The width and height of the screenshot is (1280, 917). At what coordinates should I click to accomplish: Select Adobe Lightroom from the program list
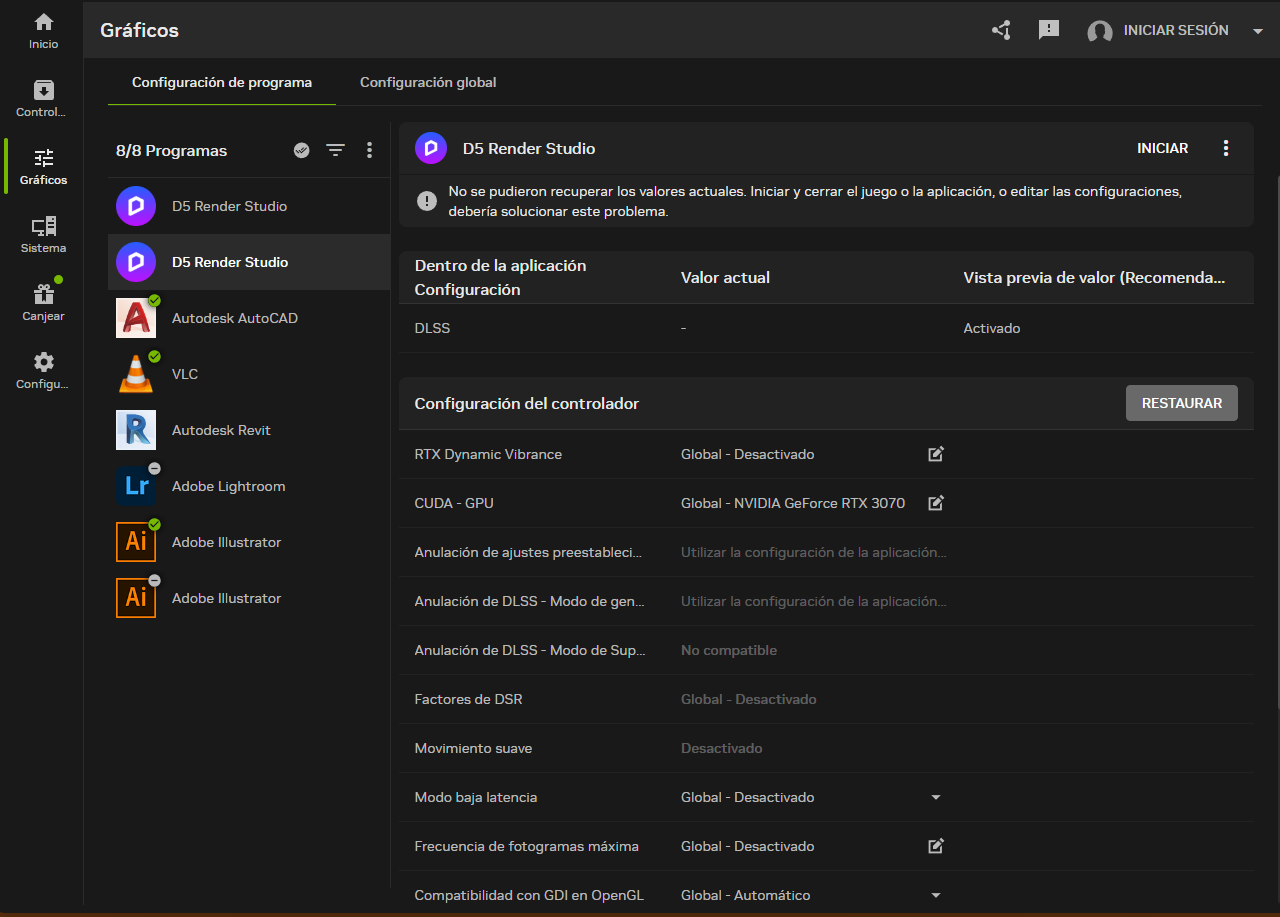tap(228, 486)
